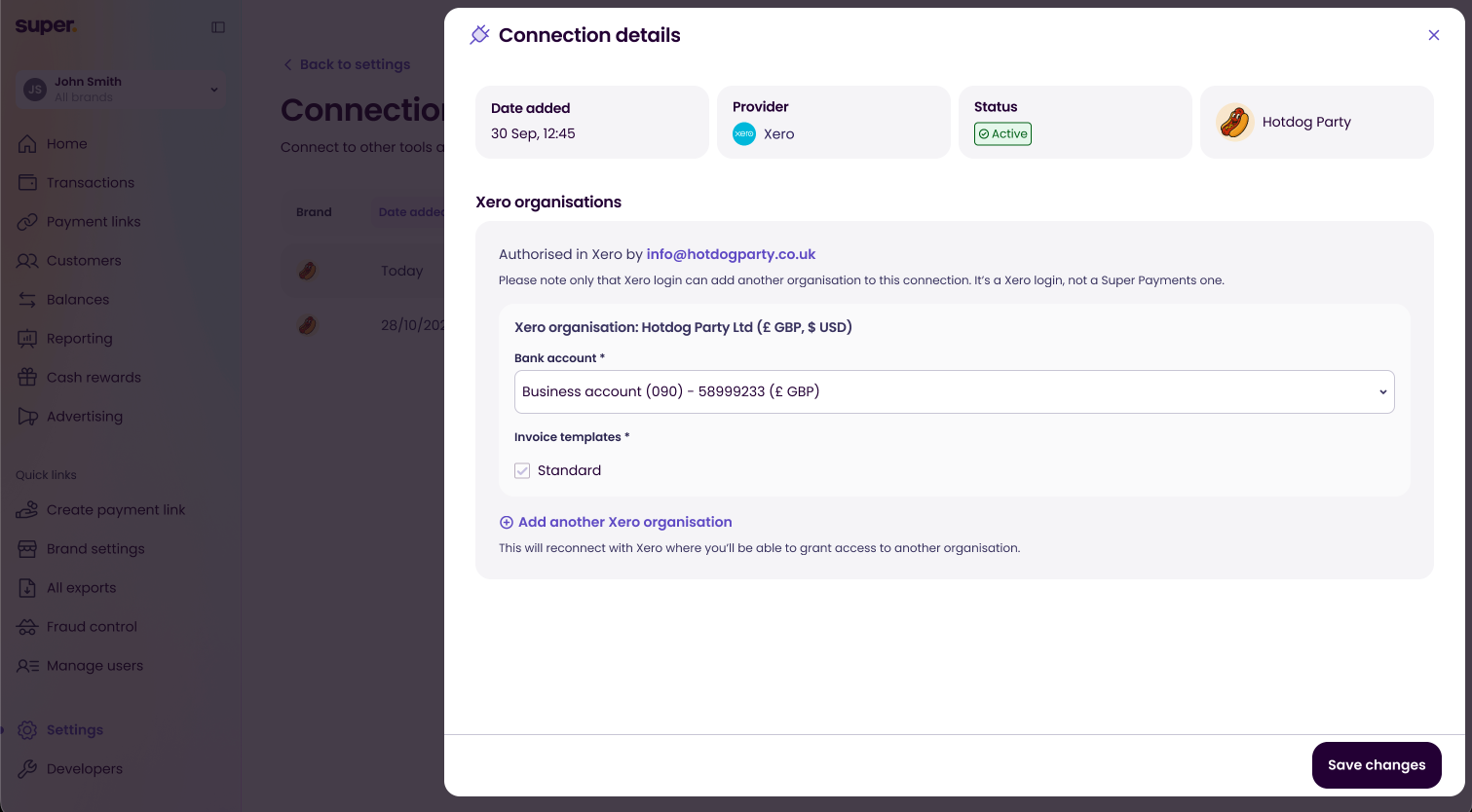Open Reporting section
This screenshot has height=812, width=1472.
click(79, 339)
